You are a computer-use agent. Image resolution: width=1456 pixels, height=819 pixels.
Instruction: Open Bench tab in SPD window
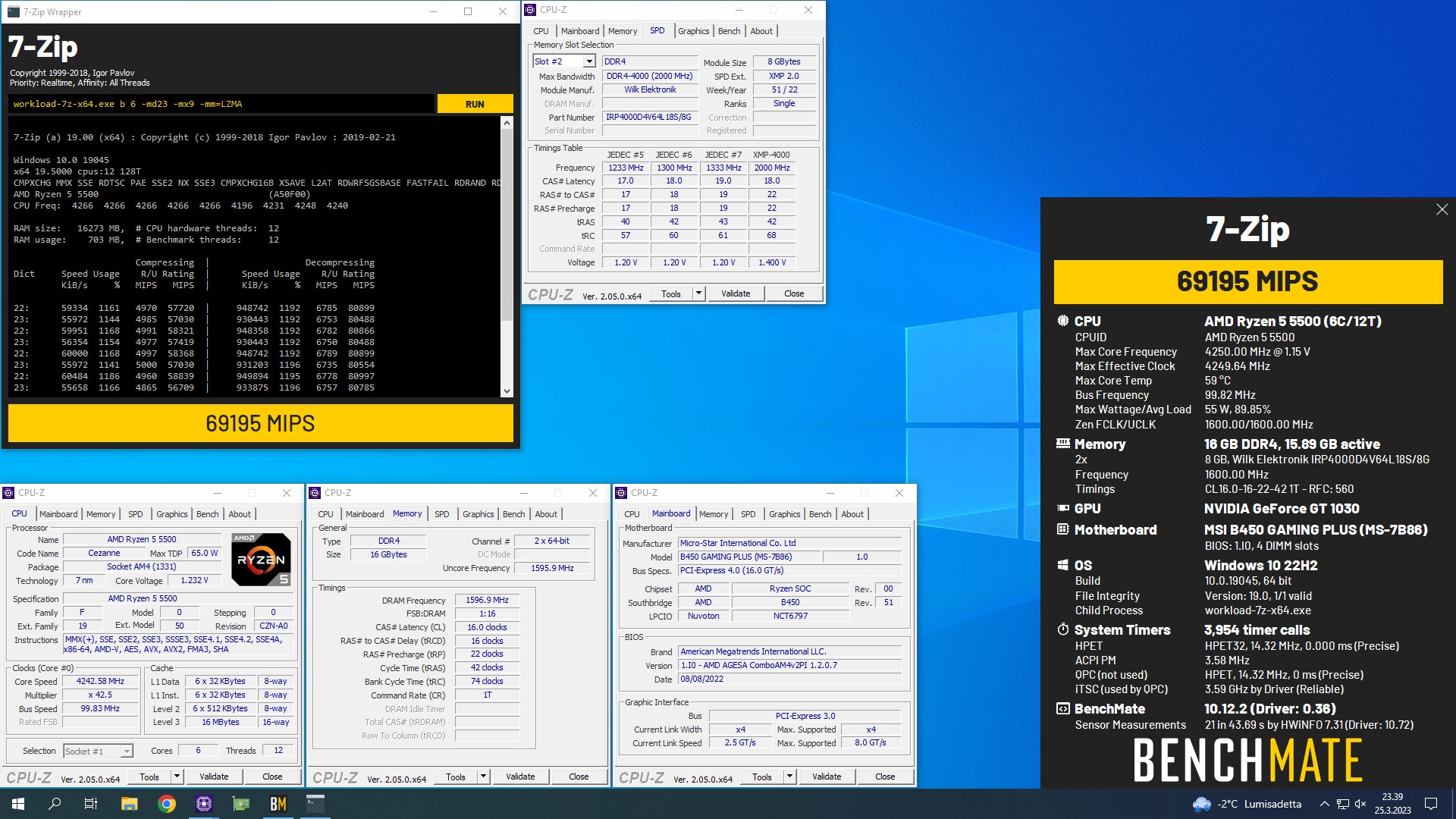tap(729, 31)
